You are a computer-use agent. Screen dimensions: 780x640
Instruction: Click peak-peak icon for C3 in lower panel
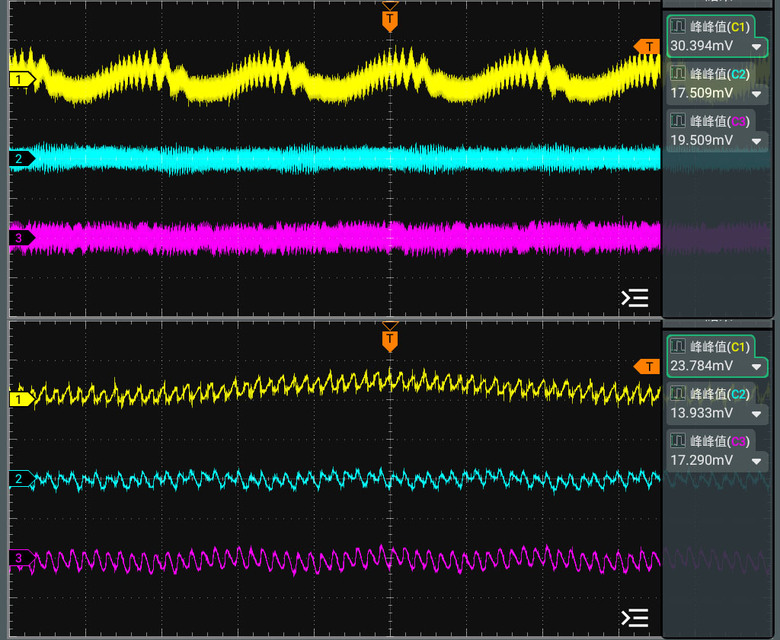pyautogui.click(x=678, y=441)
